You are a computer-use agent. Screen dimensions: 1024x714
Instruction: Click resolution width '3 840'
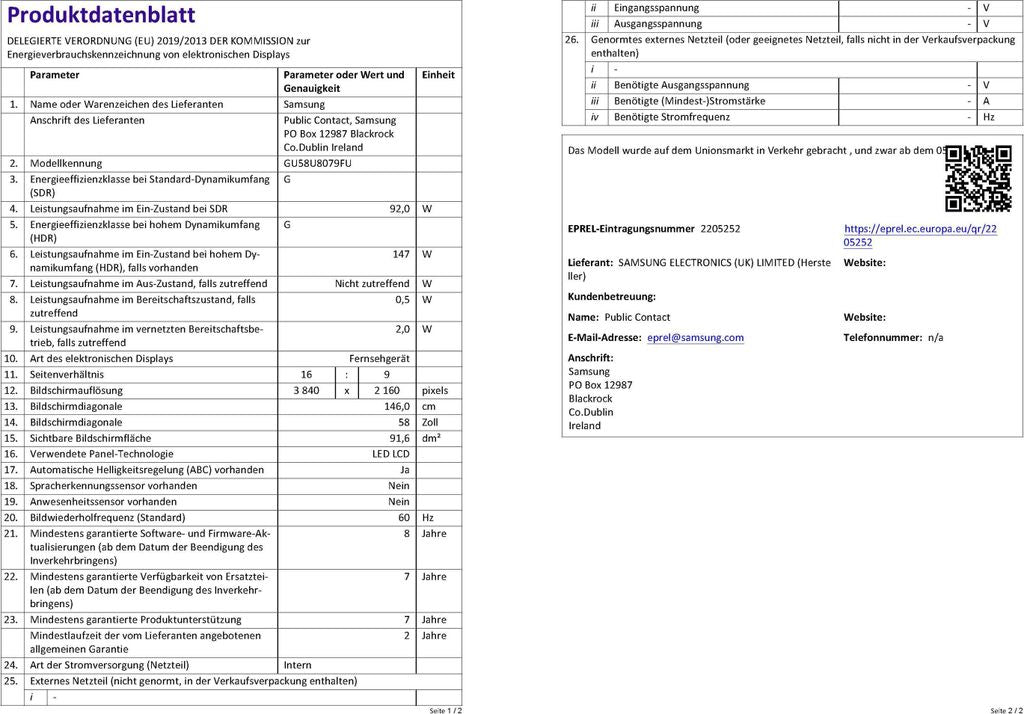tap(306, 391)
